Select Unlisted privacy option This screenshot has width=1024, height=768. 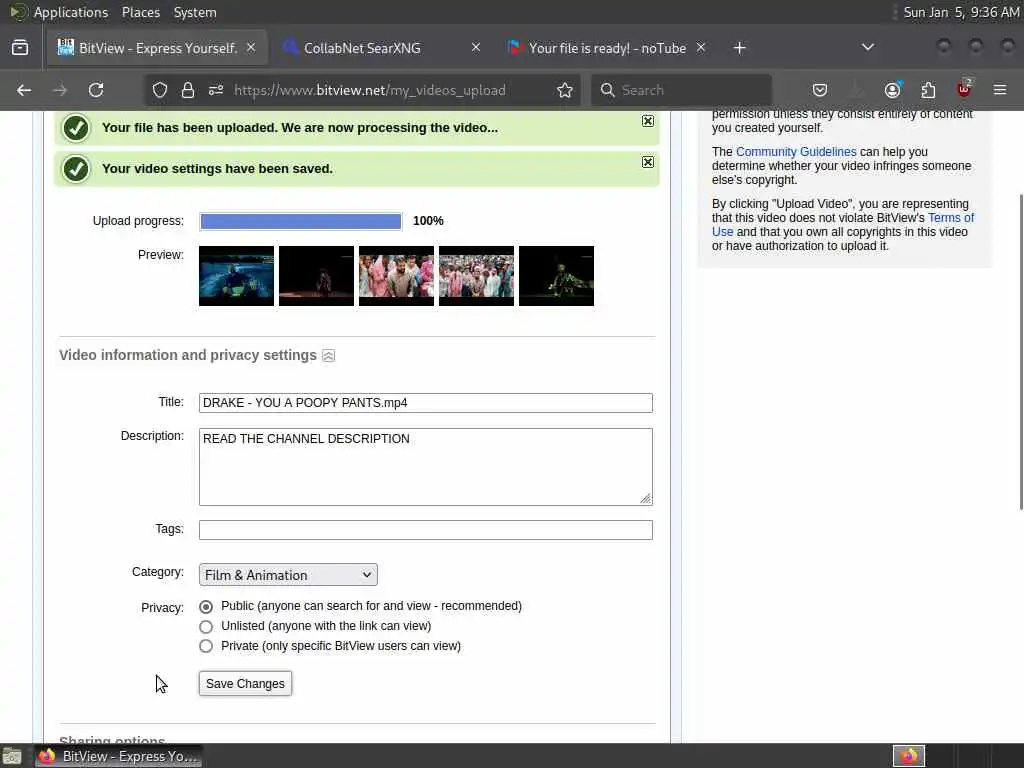click(x=206, y=627)
